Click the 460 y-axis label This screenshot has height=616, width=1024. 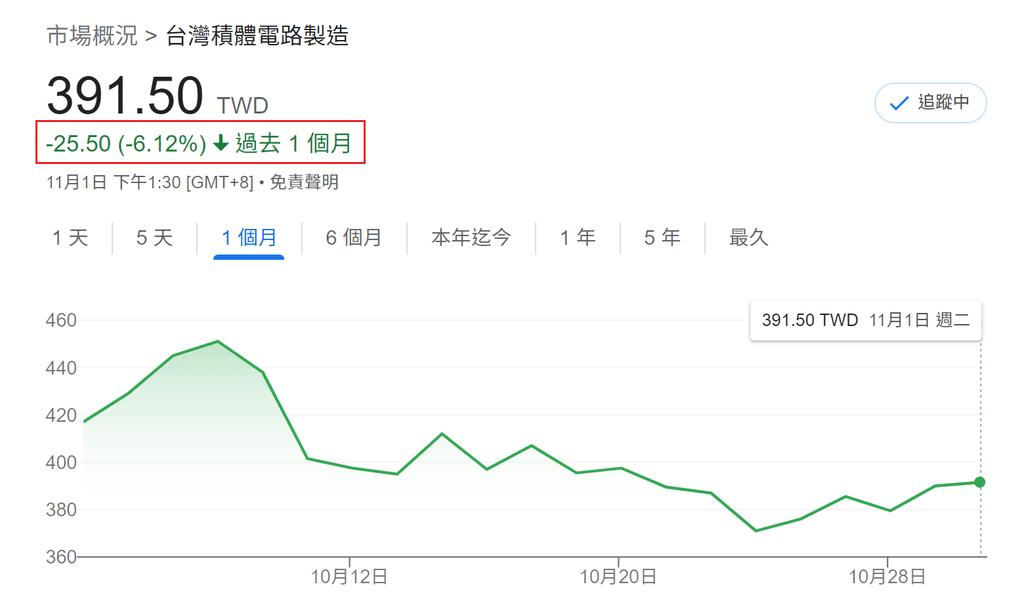coord(61,320)
